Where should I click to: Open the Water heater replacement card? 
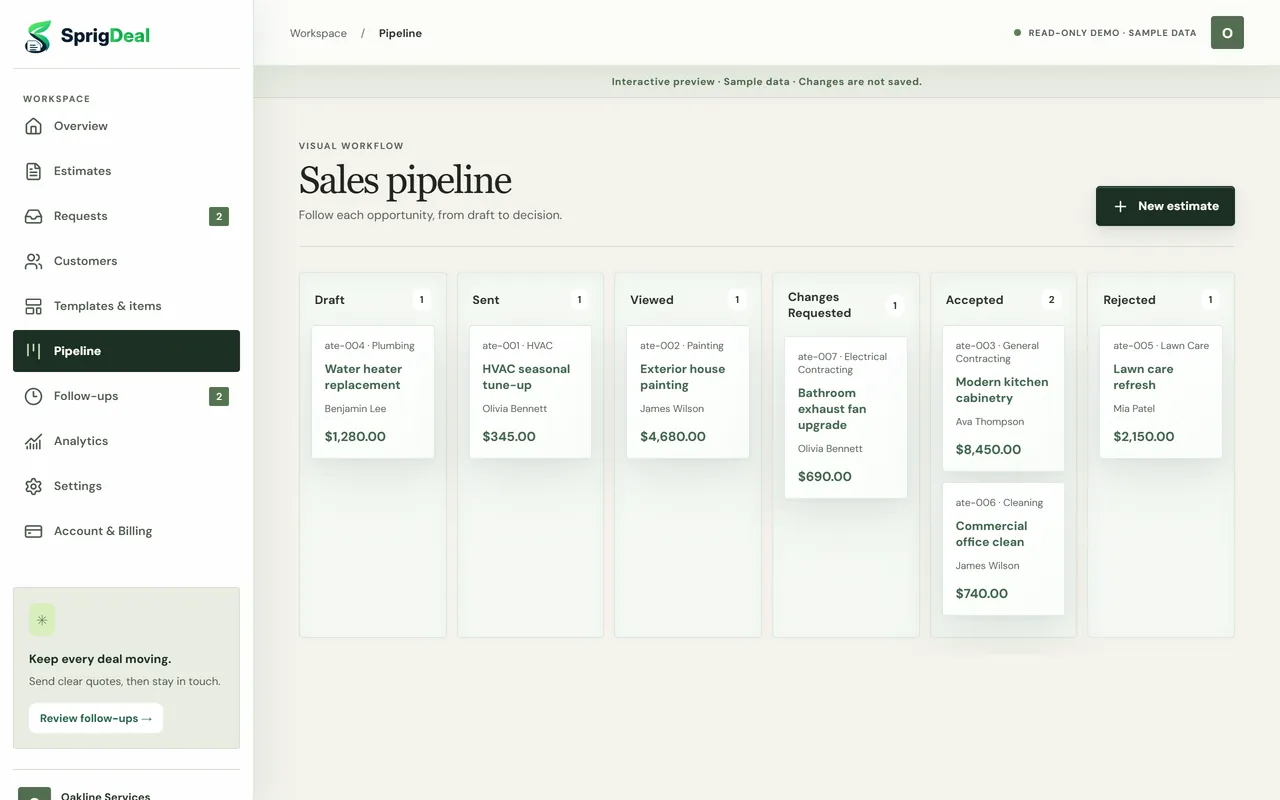(x=373, y=392)
